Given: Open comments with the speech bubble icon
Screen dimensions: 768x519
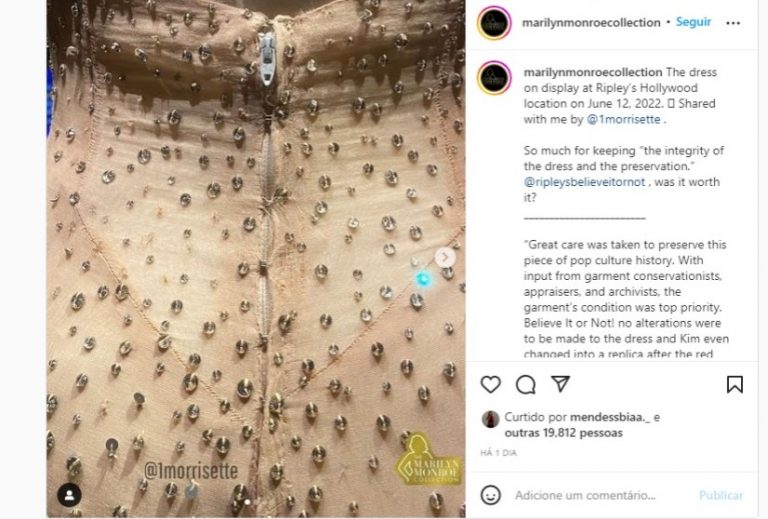Looking at the screenshot, I should tap(526, 384).
